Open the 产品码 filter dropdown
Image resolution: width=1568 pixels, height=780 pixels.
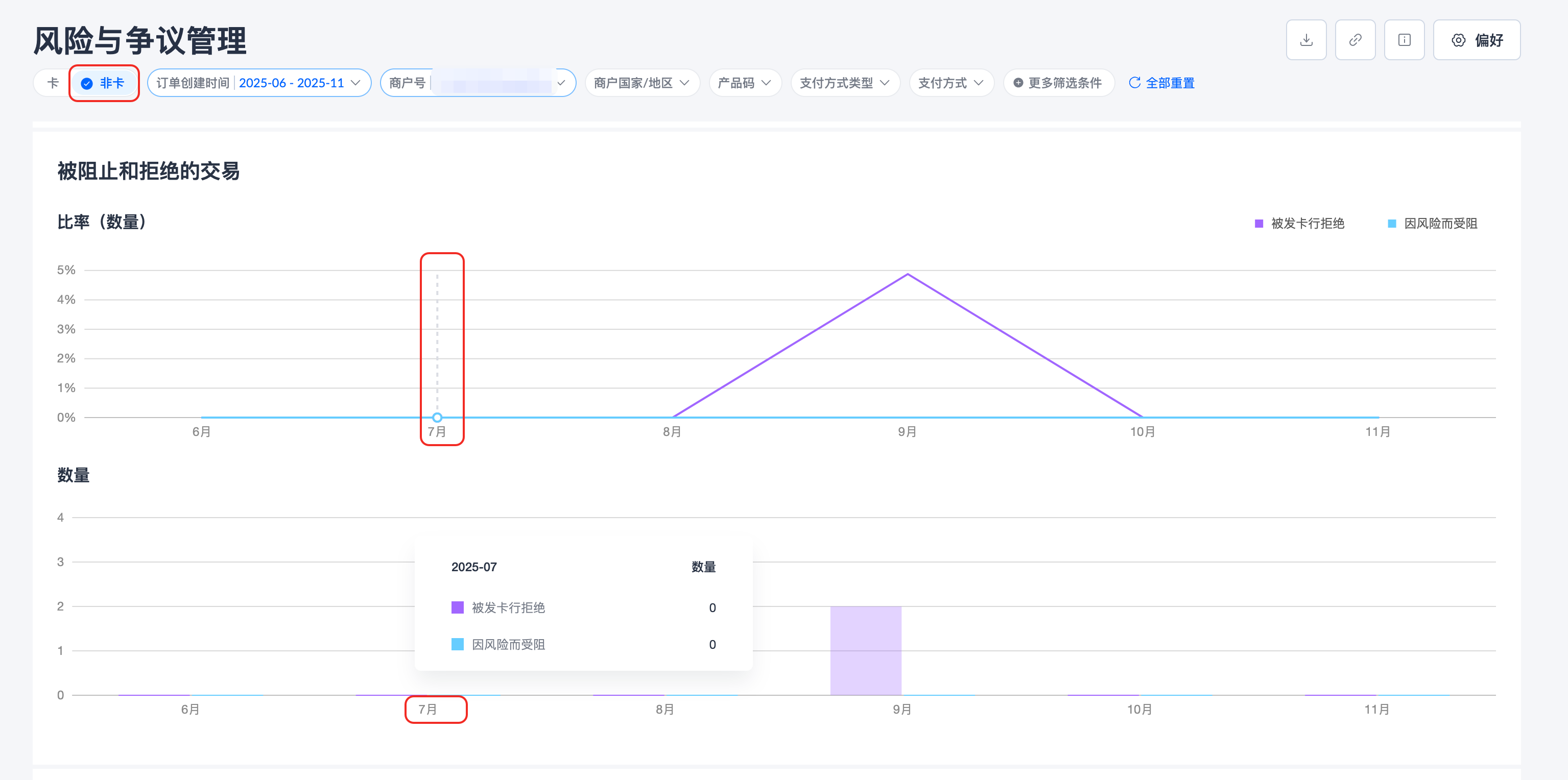pyautogui.click(x=745, y=83)
